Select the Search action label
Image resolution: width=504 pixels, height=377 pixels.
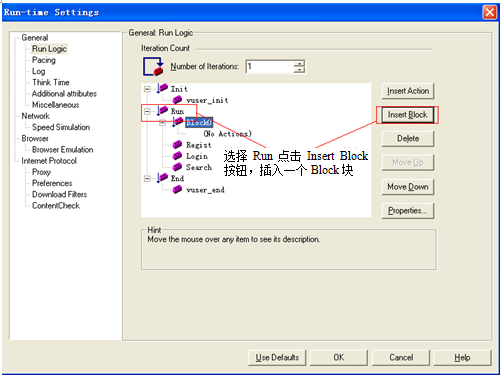tap(199, 167)
